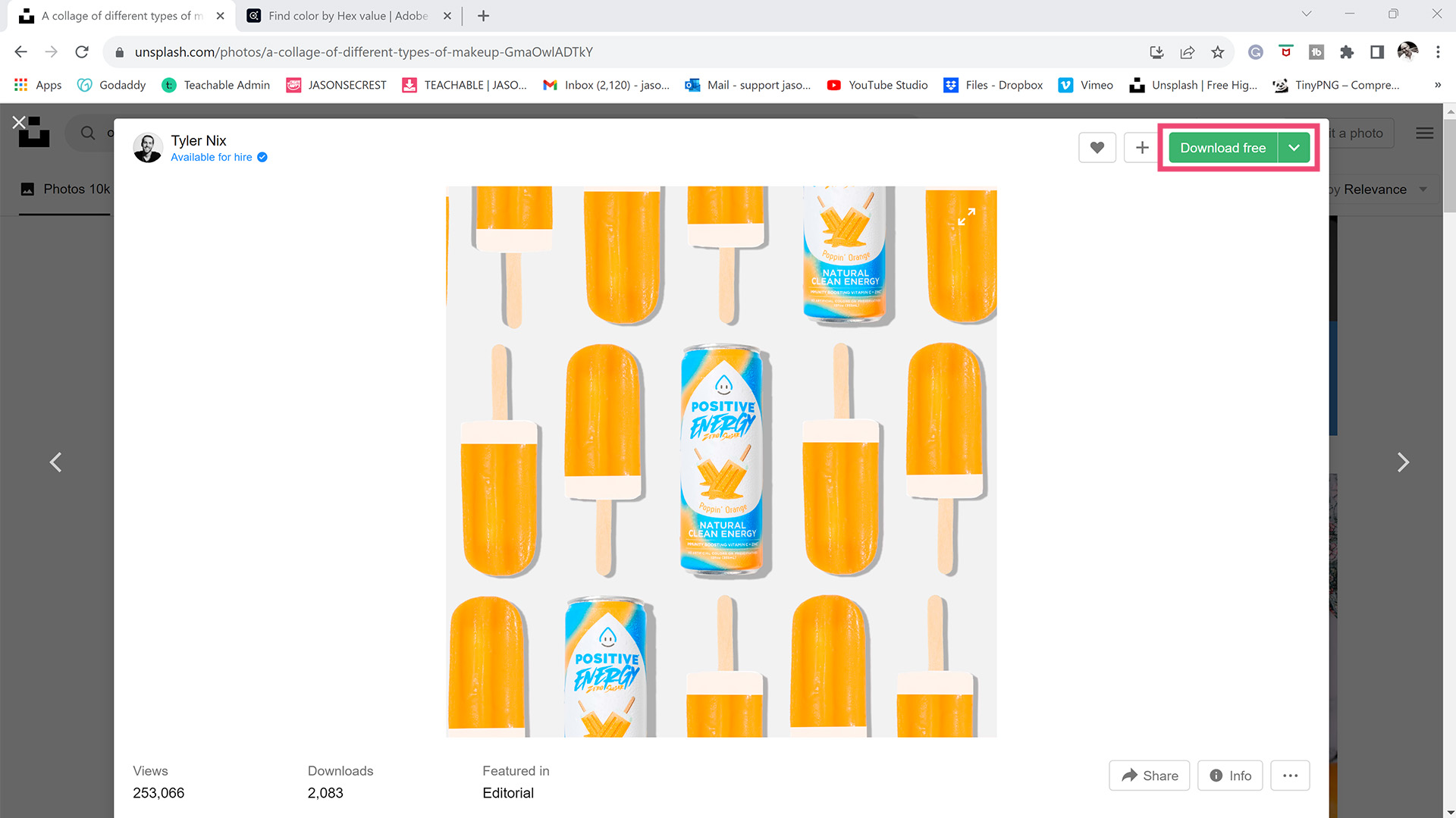Click the background search magnifier icon

tap(88, 133)
